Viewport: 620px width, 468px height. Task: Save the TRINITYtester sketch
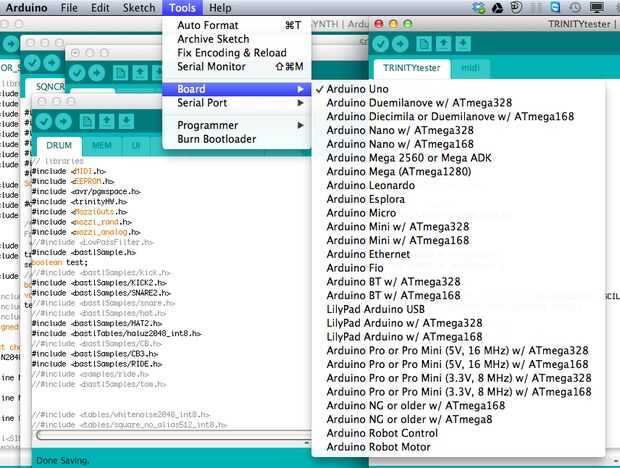click(x=463, y=44)
